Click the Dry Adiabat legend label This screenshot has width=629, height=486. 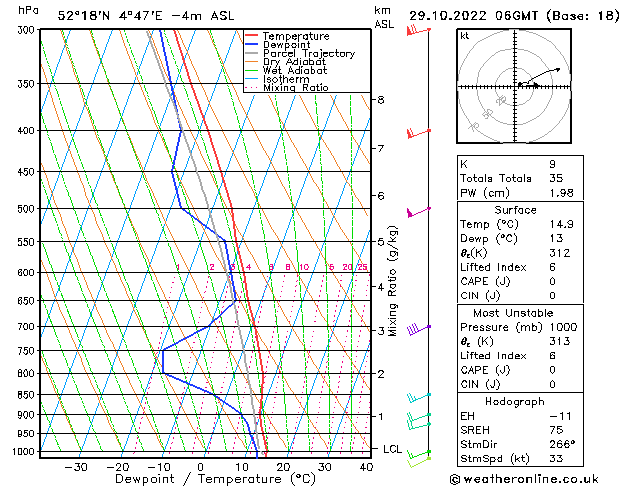[x=294, y=62]
